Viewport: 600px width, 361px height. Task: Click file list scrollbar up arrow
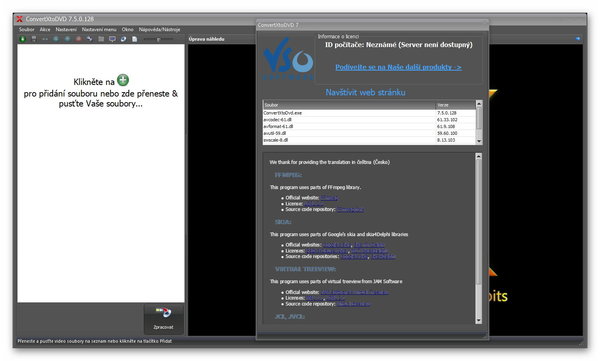[x=479, y=104]
